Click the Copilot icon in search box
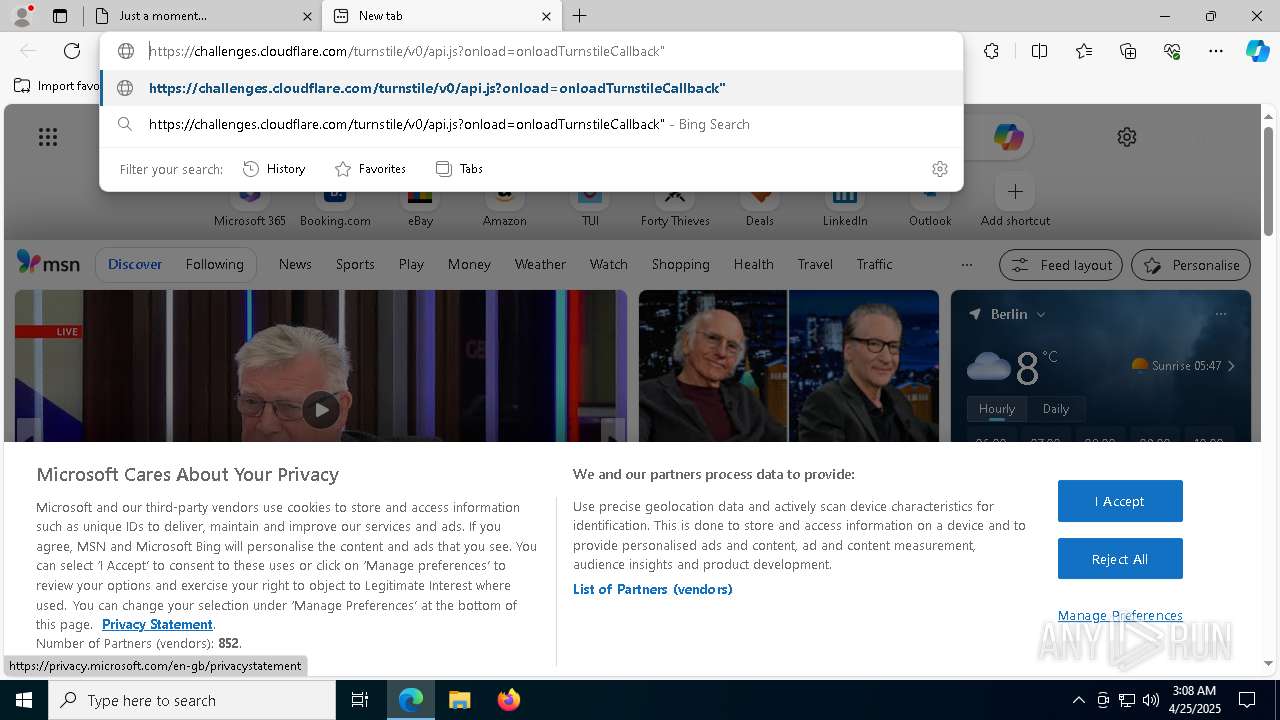This screenshot has height=720, width=1280. click(1008, 137)
